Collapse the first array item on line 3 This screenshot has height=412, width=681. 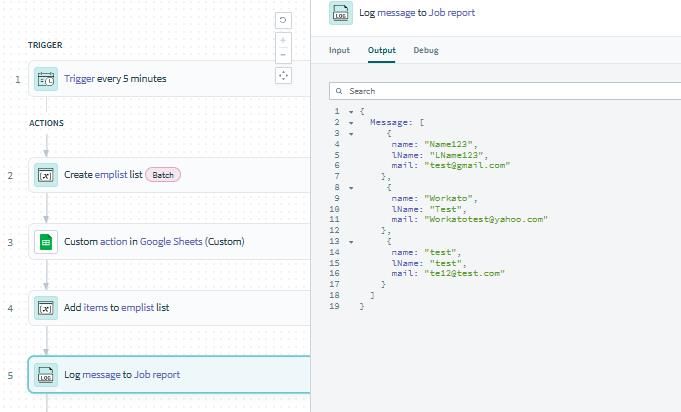tap(351, 133)
